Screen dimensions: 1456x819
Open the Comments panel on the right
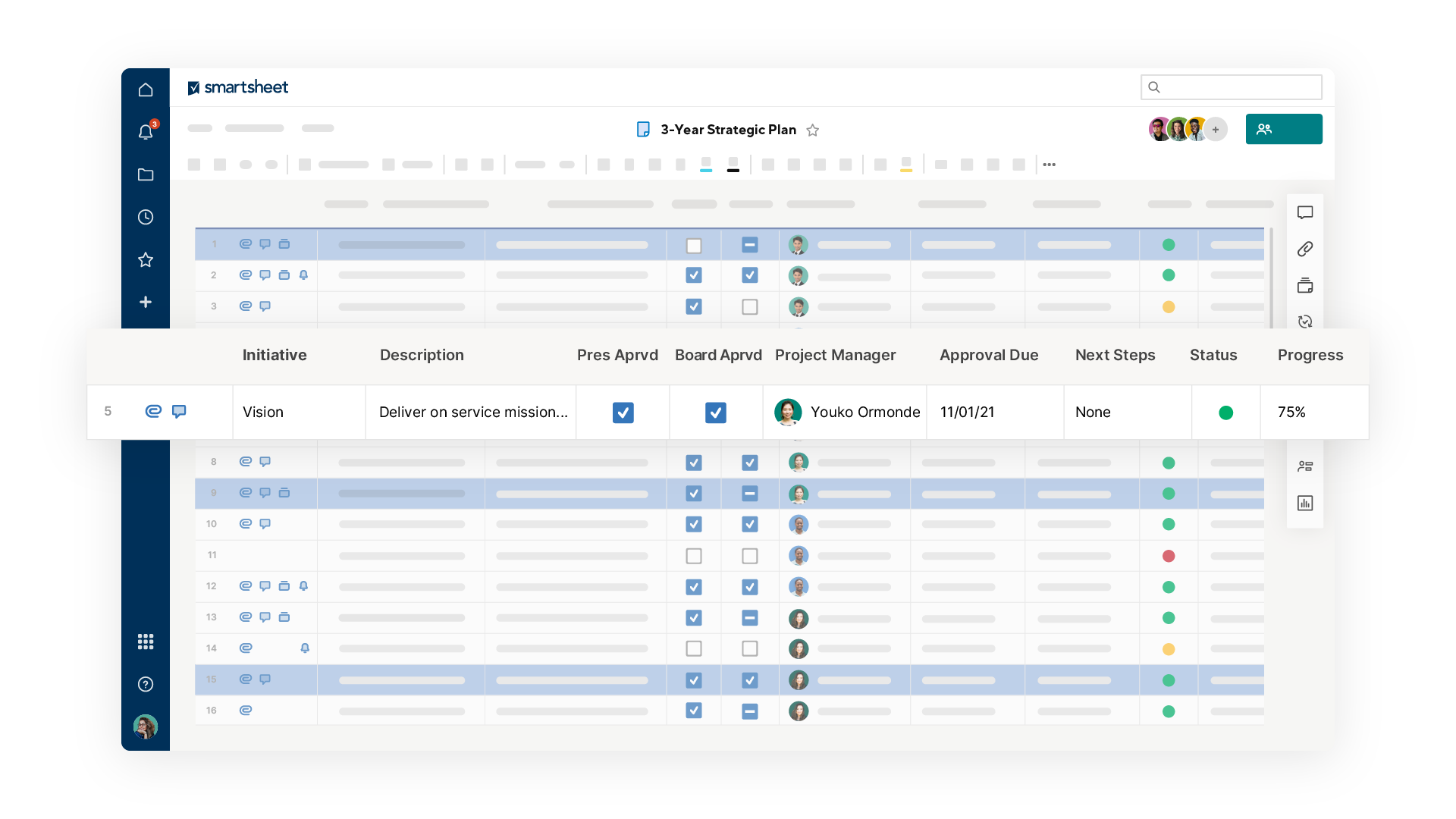[1305, 212]
